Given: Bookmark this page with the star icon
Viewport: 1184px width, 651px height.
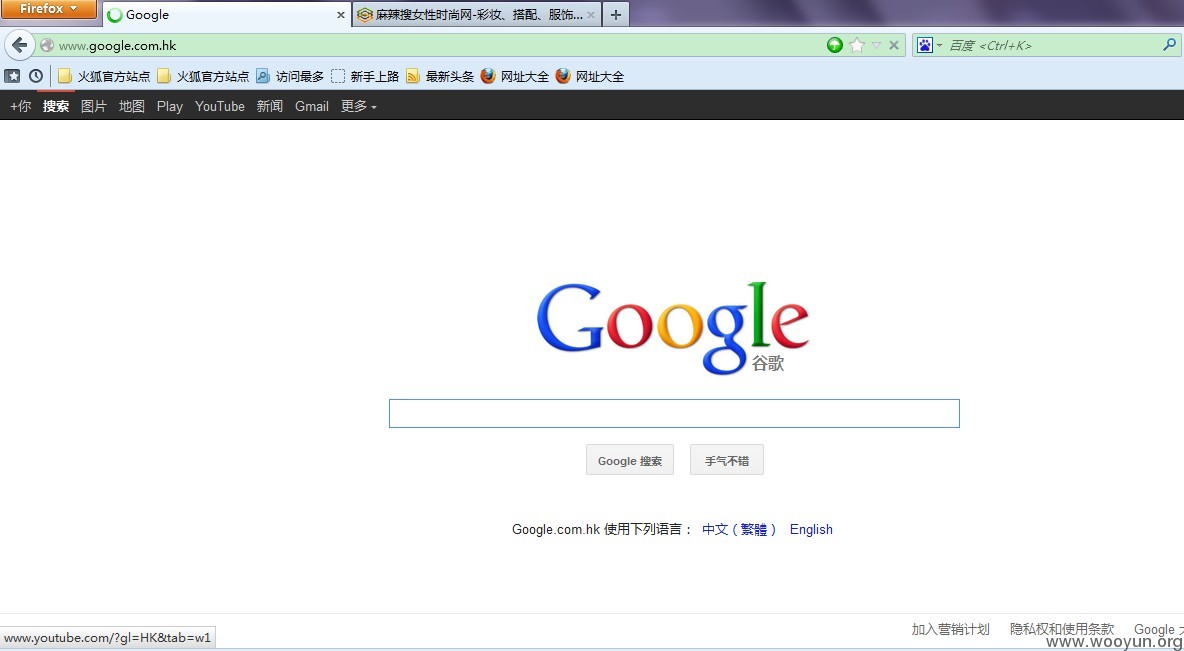Looking at the screenshot, I should pyautogui.click(x=856, y=45).
